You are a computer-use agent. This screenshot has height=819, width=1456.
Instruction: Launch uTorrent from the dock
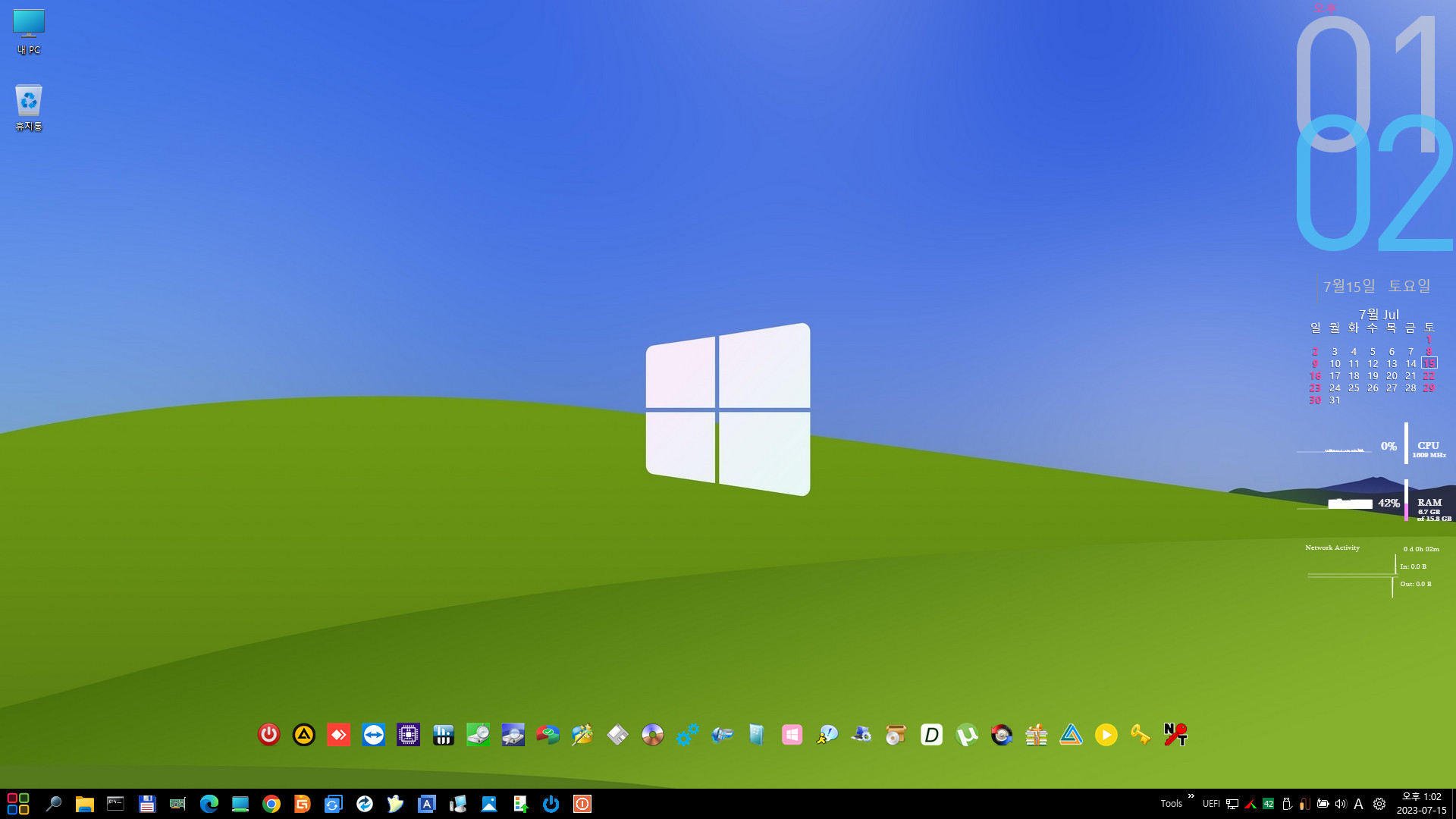[x=967, y=734]
